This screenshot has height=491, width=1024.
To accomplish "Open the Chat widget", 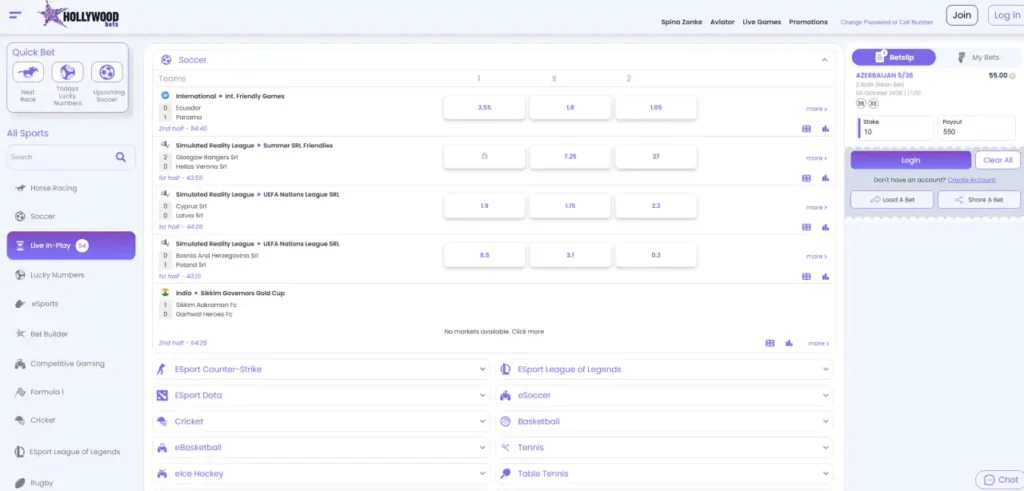I will pyautogui.click(x=1000, y=479).
